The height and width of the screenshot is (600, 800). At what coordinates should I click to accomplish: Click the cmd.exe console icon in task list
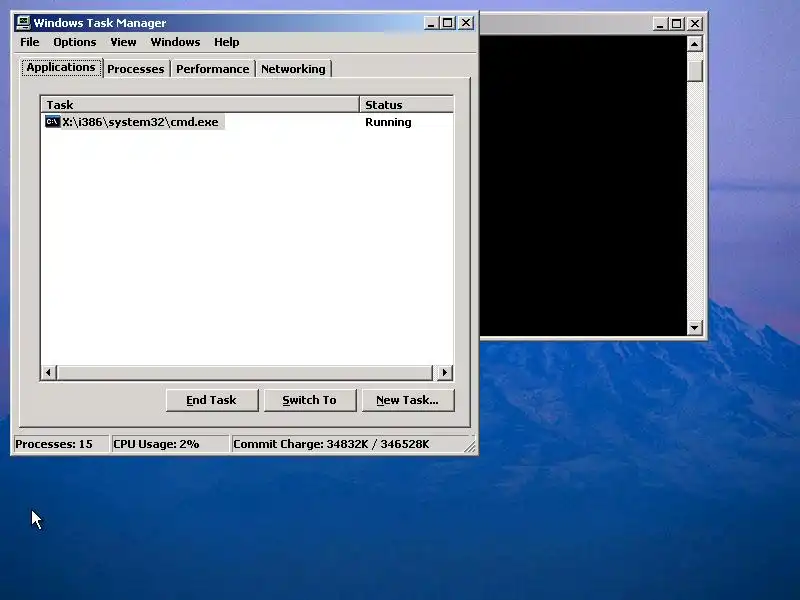click(x=53, y=122)
